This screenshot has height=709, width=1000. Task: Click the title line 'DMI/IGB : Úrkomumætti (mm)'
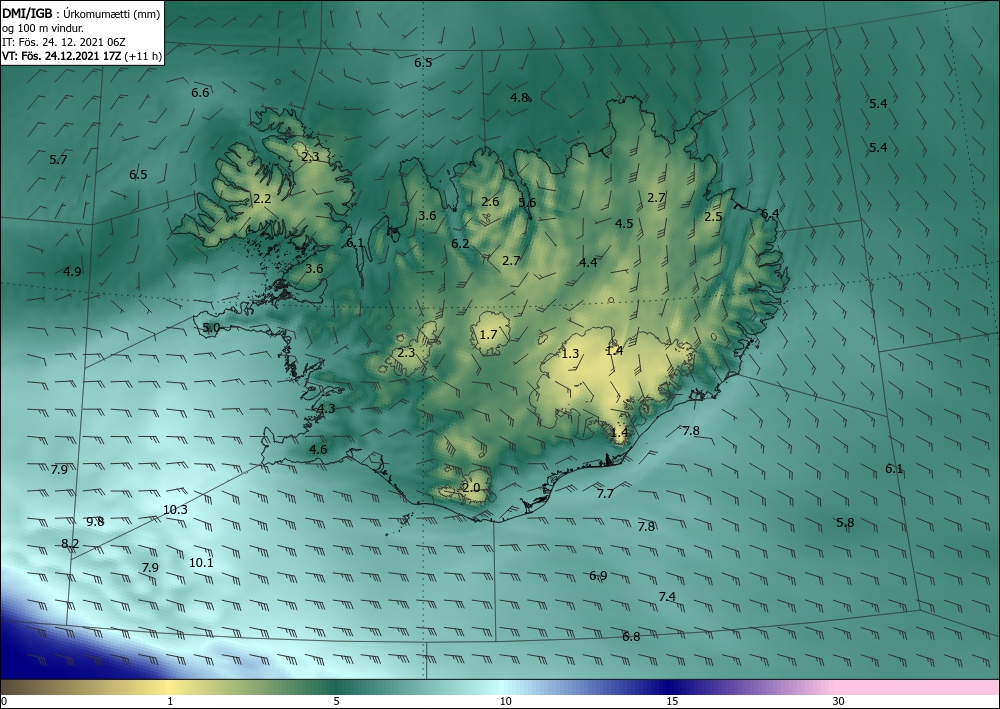(81, 13)
